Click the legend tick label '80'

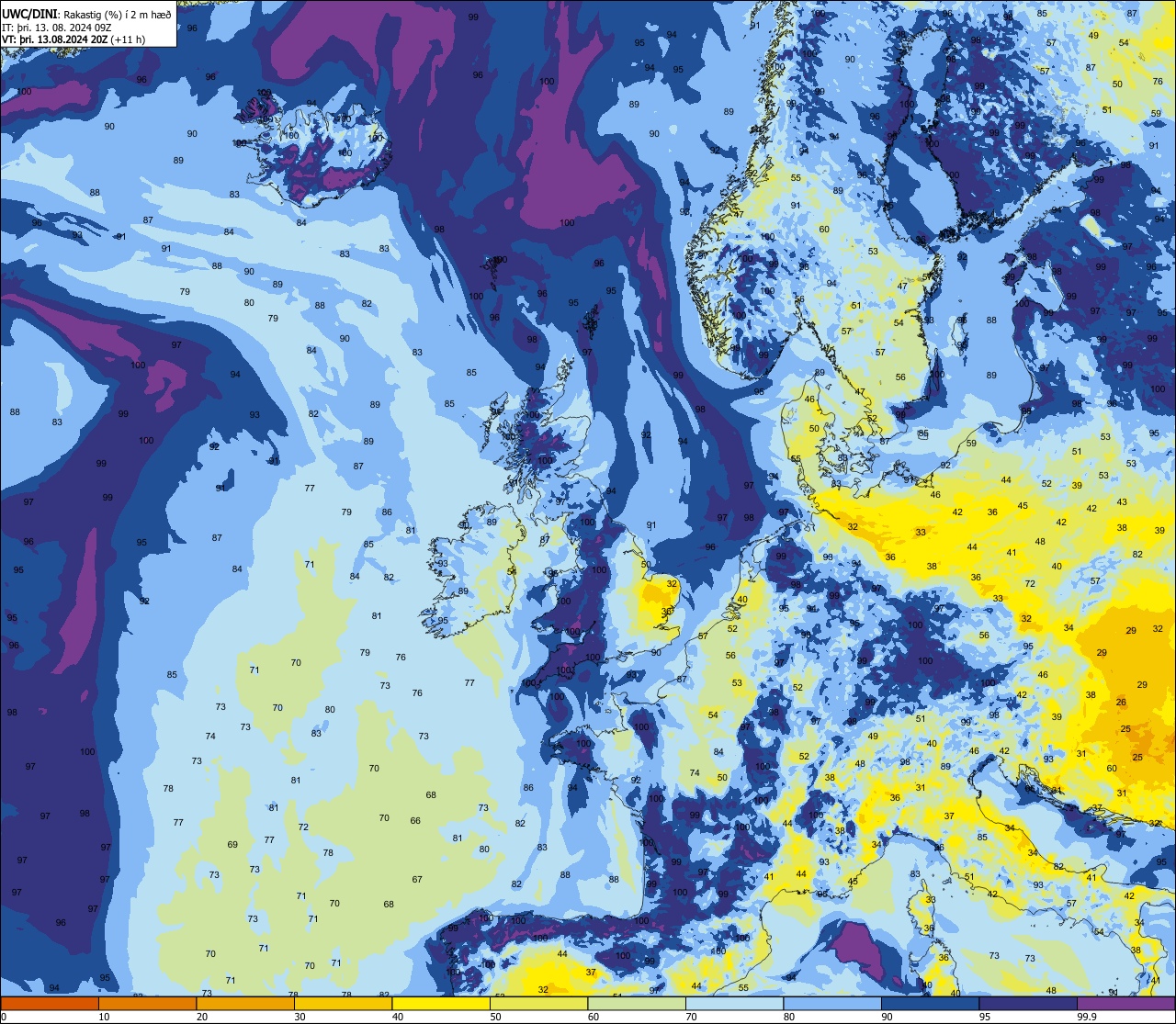789,1017
